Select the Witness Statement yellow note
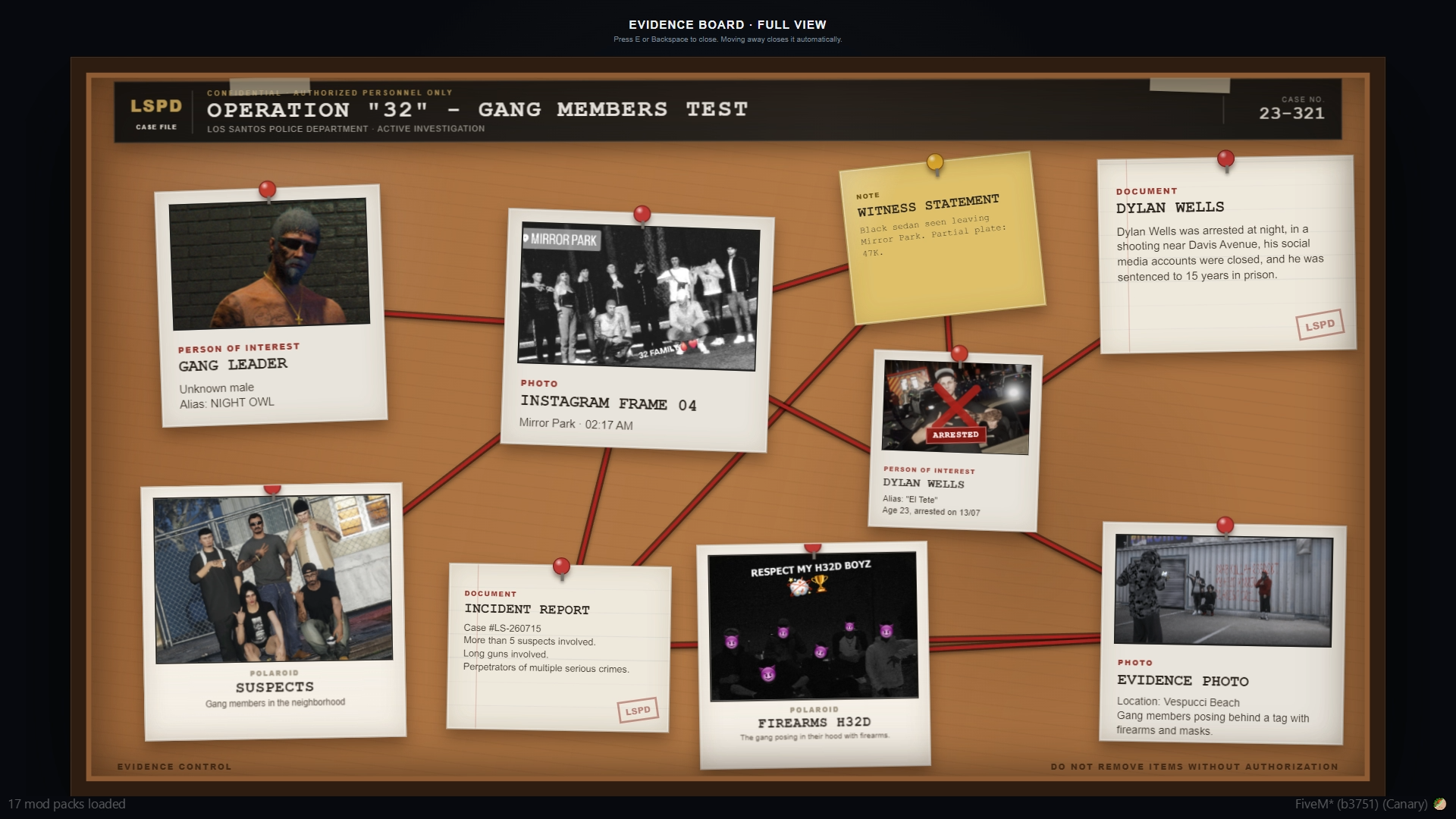The image size is (1456, 819). coord(942,238)
